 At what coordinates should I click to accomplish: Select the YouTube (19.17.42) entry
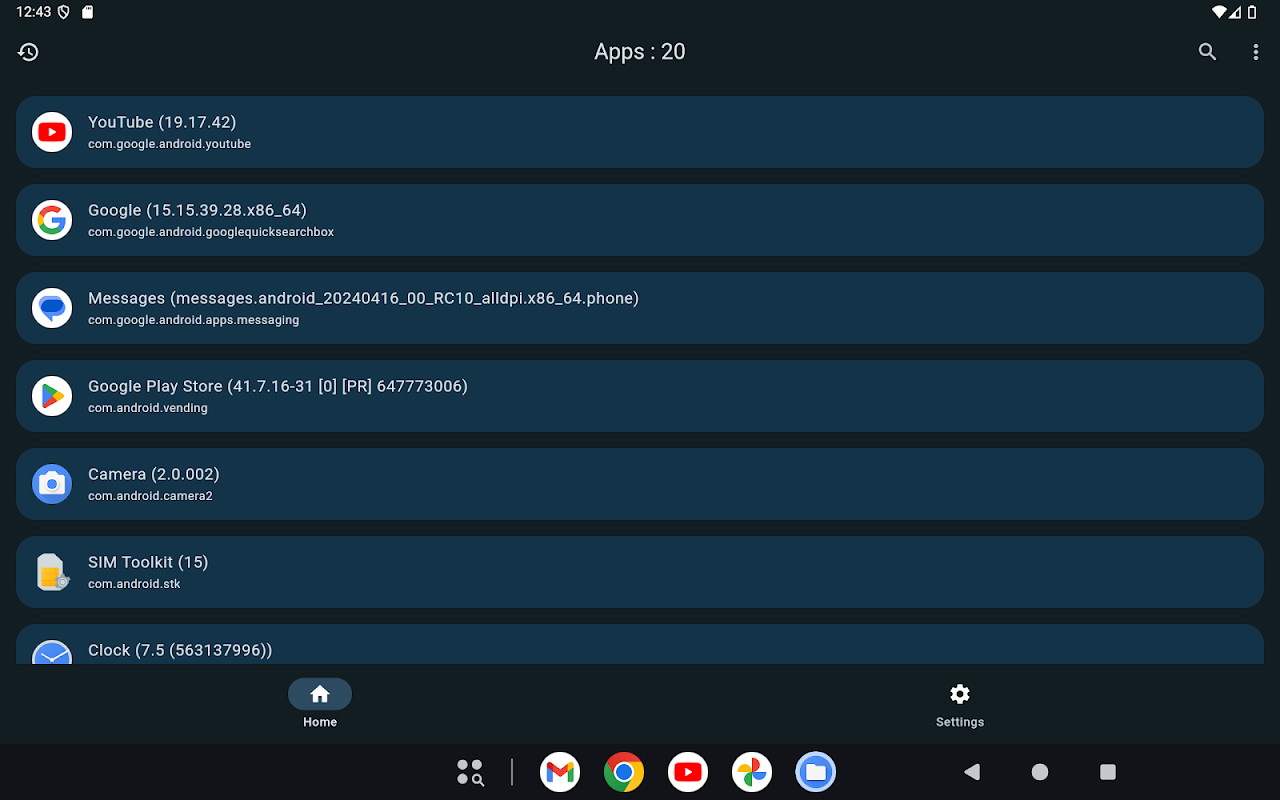(640, 132)
